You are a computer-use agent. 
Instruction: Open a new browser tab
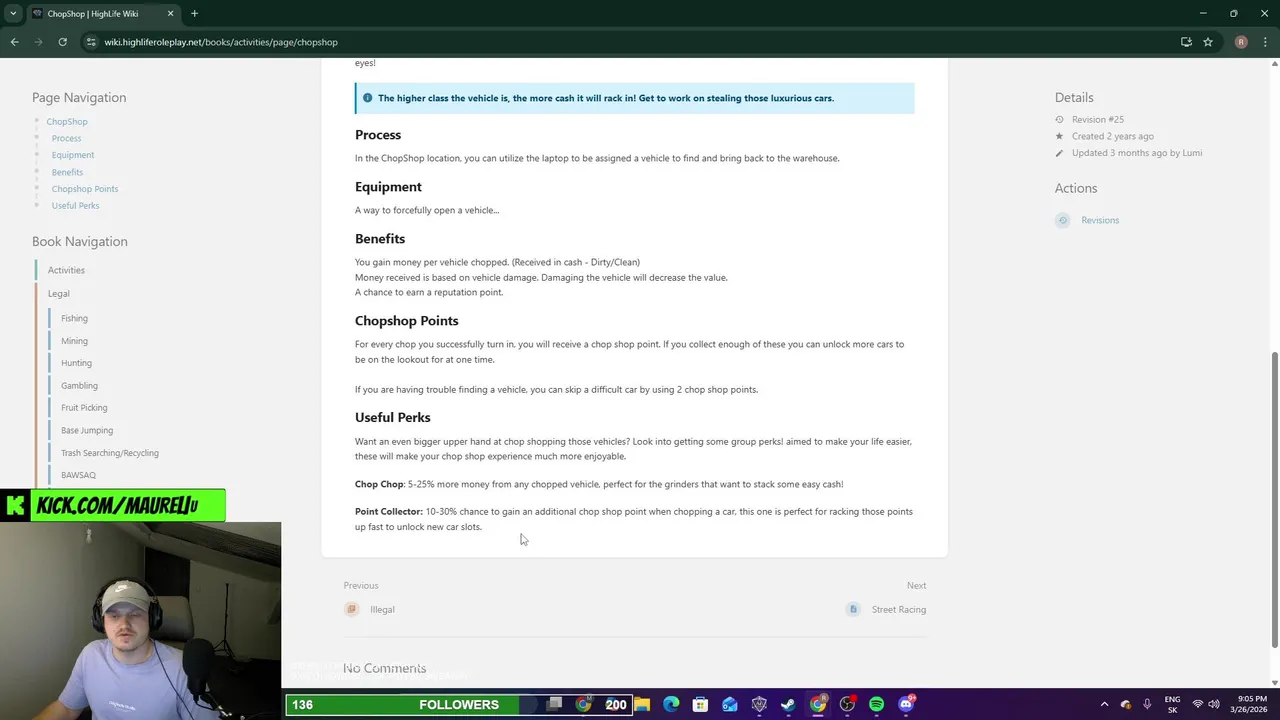pos(194,13)
